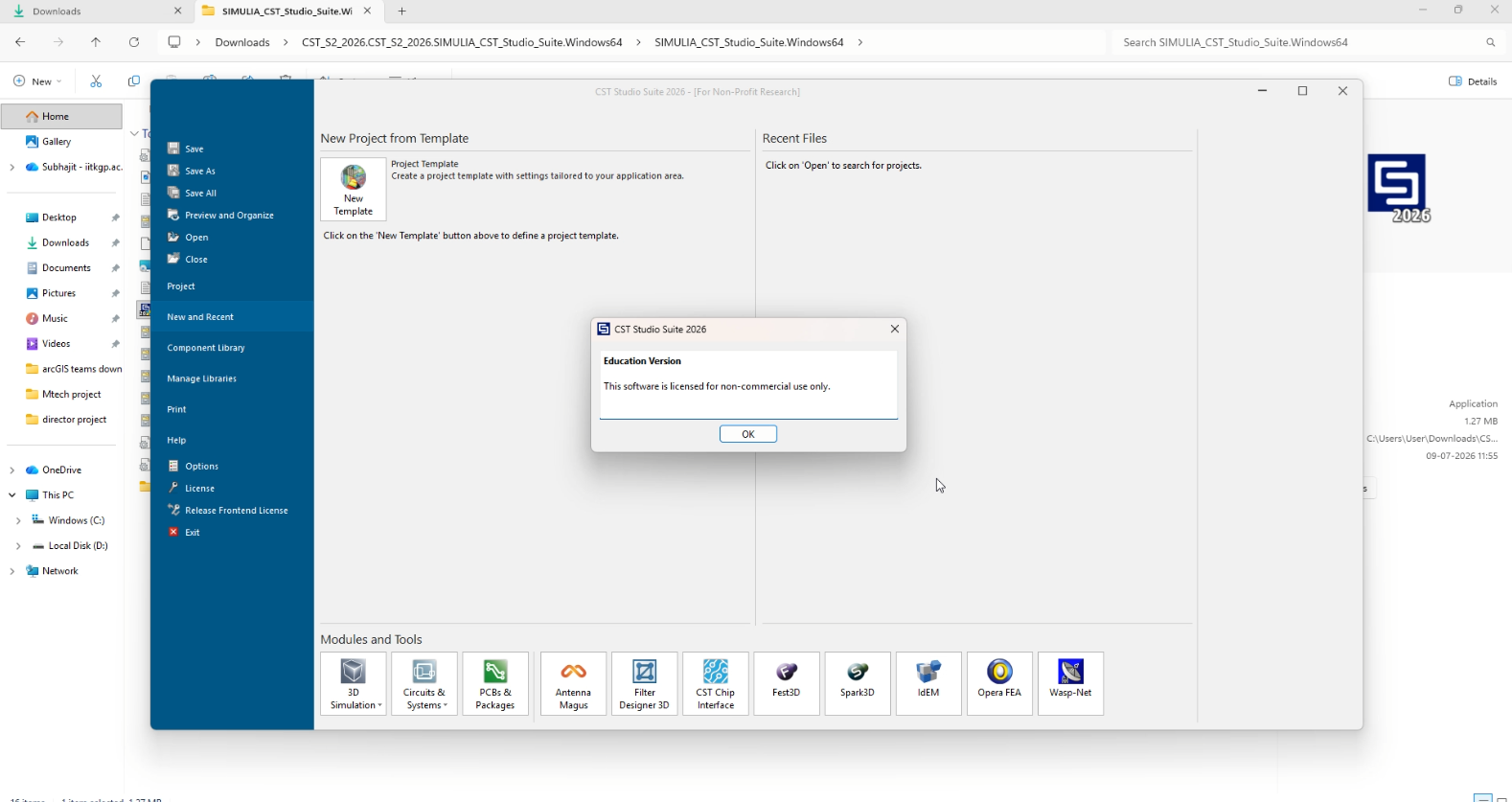Expand the OneDrive tree node
1512x802 pixels.
(x=12, y=470)
